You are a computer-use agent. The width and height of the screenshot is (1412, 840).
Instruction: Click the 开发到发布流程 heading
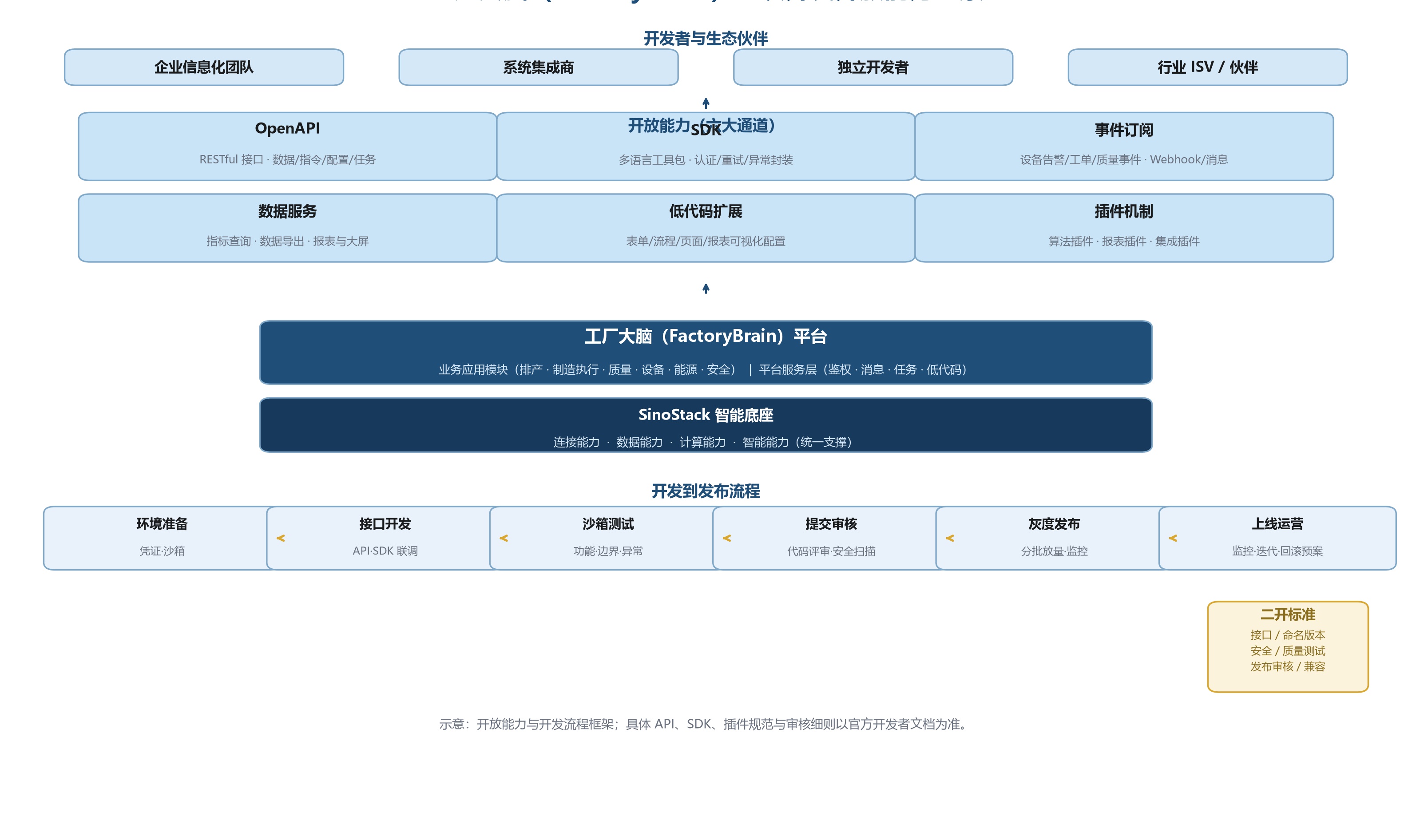pyautogui.click(x=706, y=491)
